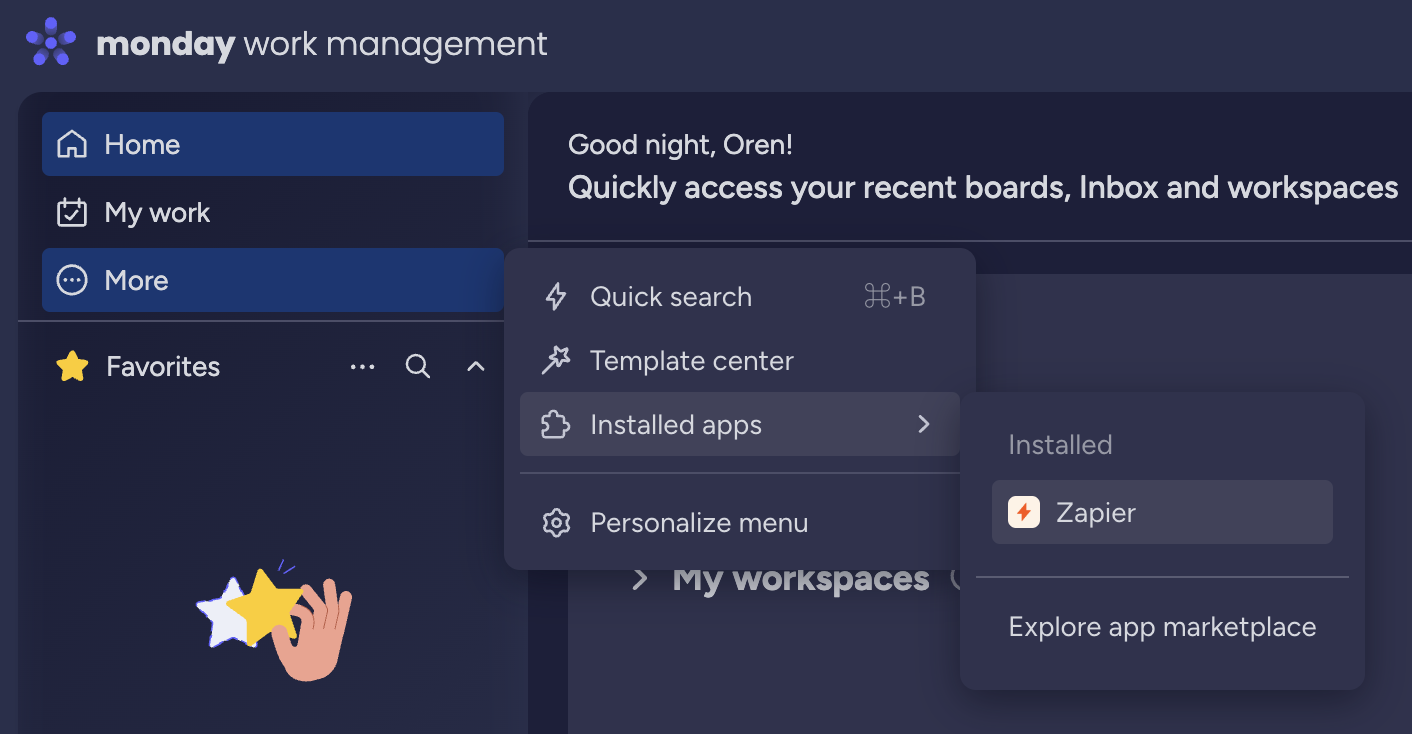Click the My work sidebar entry
1412x734 pixels.
[157, 212]
